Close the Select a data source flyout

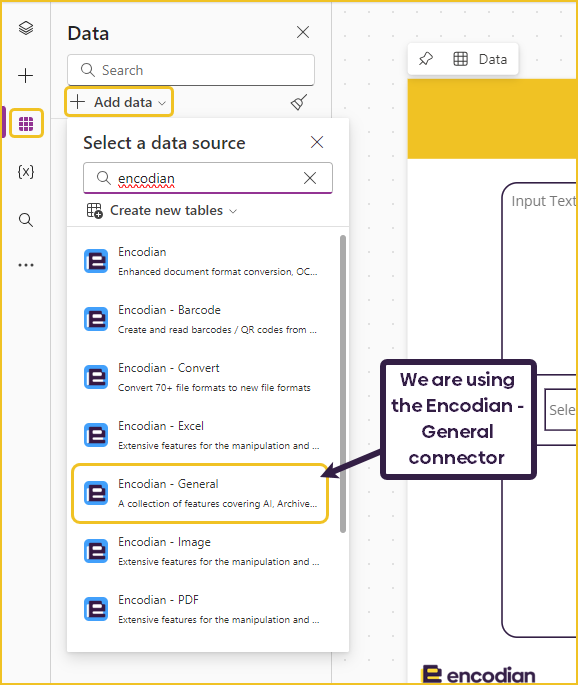click(317, 142)
